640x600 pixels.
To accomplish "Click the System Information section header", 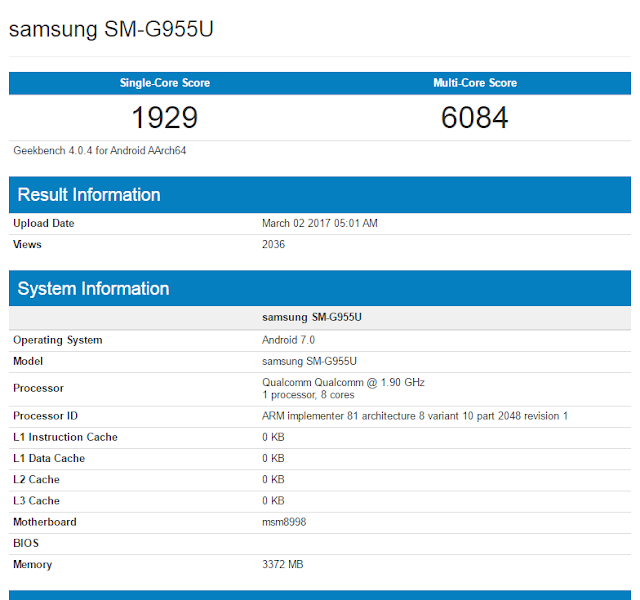I will click(x=93, y=289).
